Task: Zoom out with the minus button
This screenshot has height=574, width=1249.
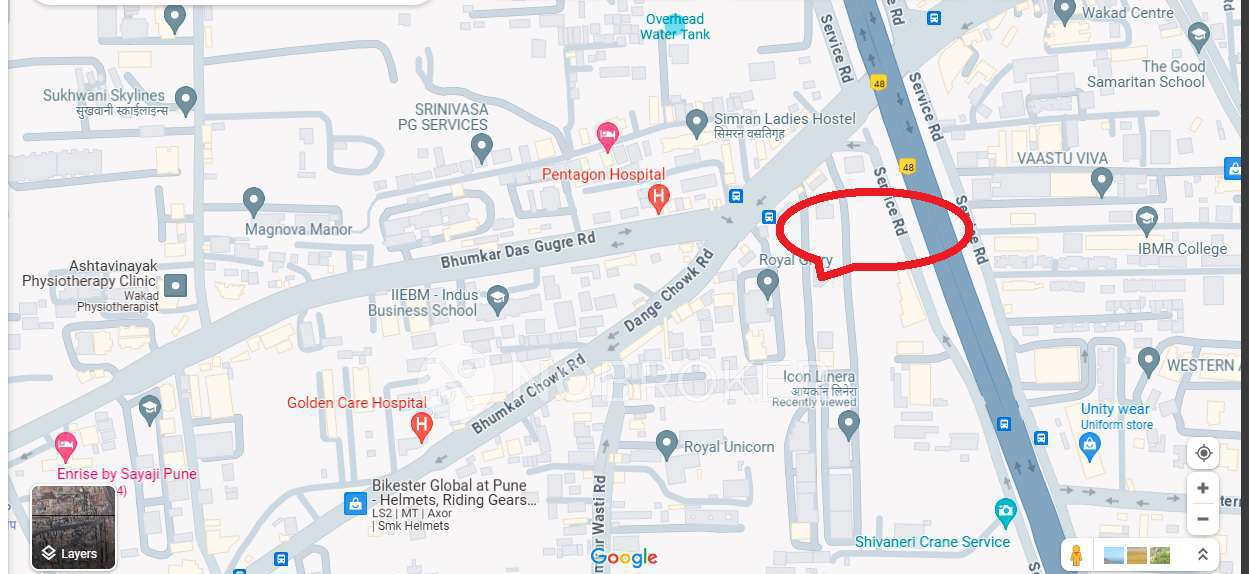Action: (1203, 519)
